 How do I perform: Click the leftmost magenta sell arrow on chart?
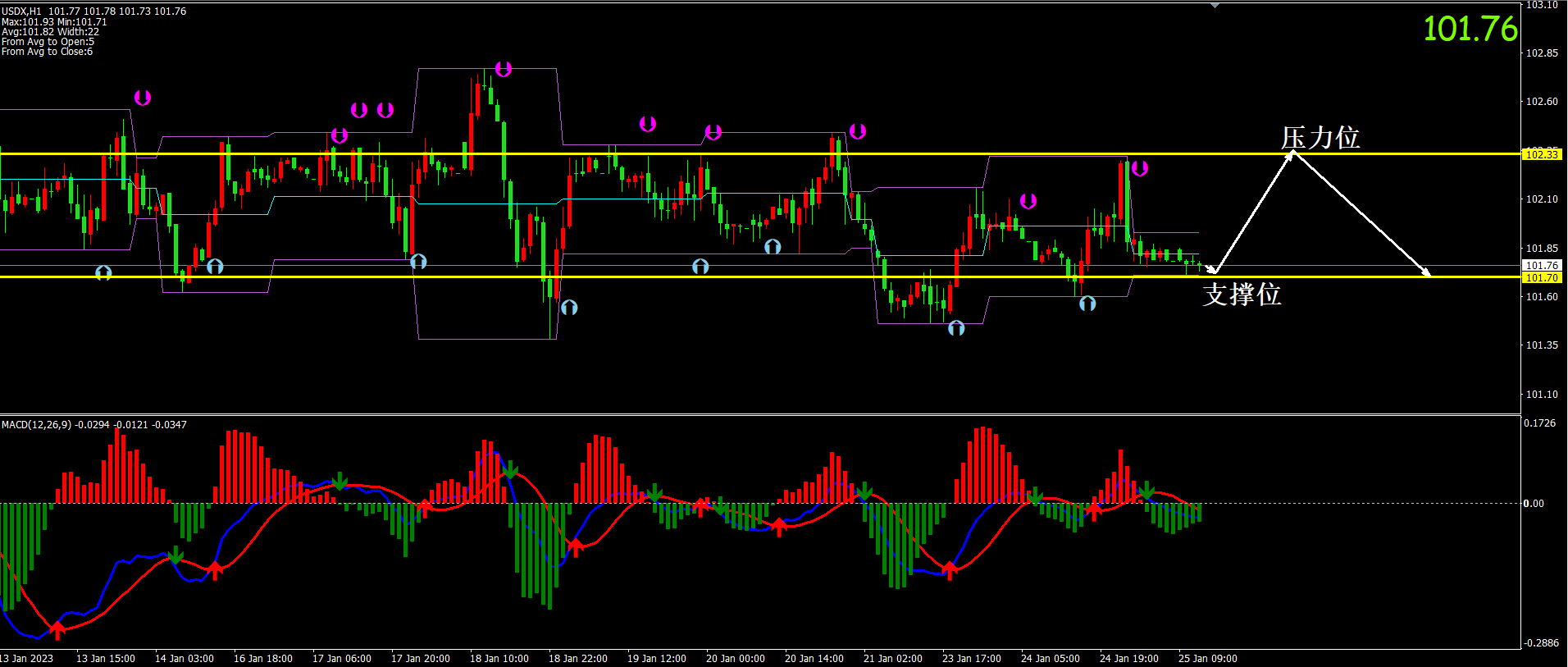click(x=143, y=98)
